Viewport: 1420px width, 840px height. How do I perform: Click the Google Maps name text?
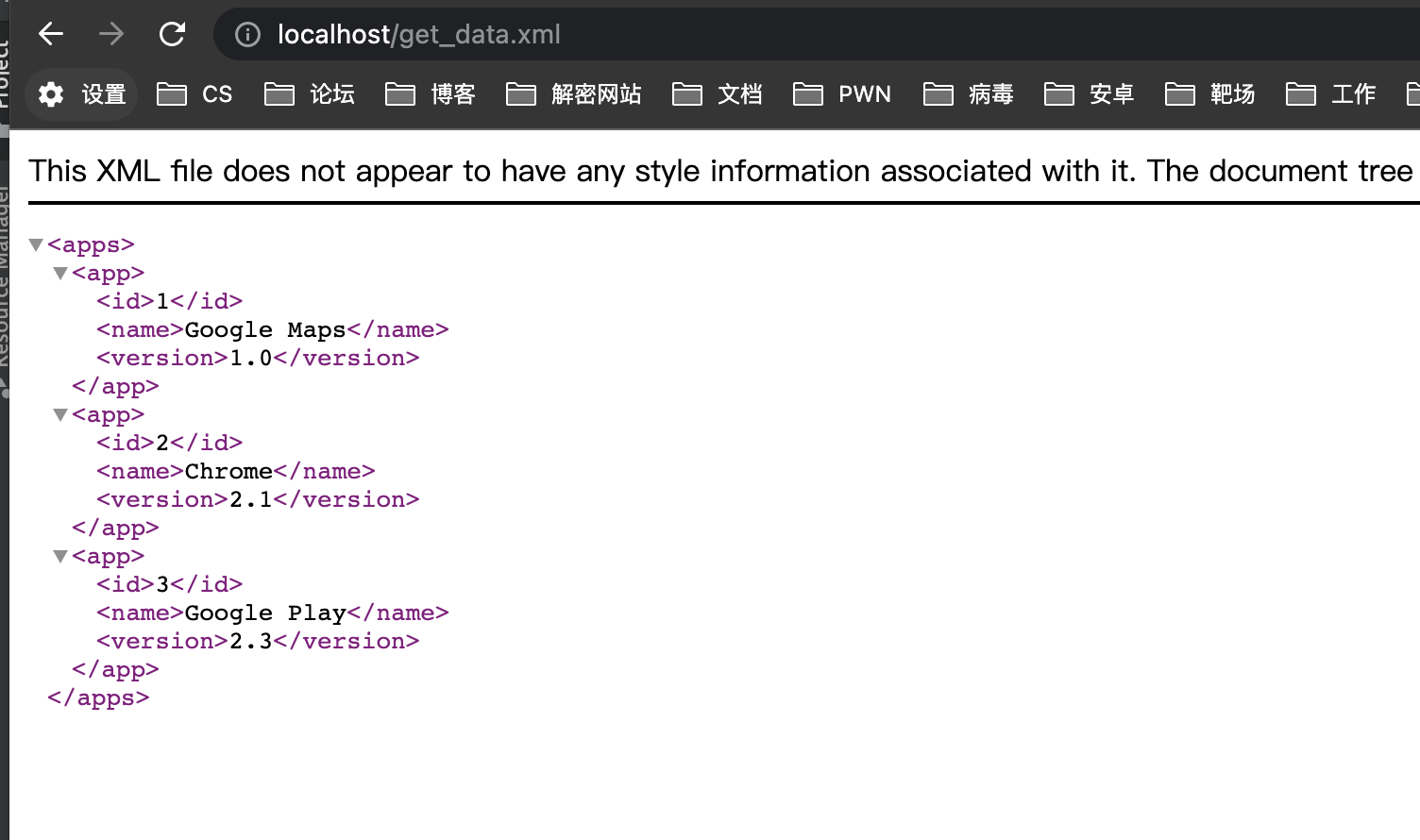point(265,330)
